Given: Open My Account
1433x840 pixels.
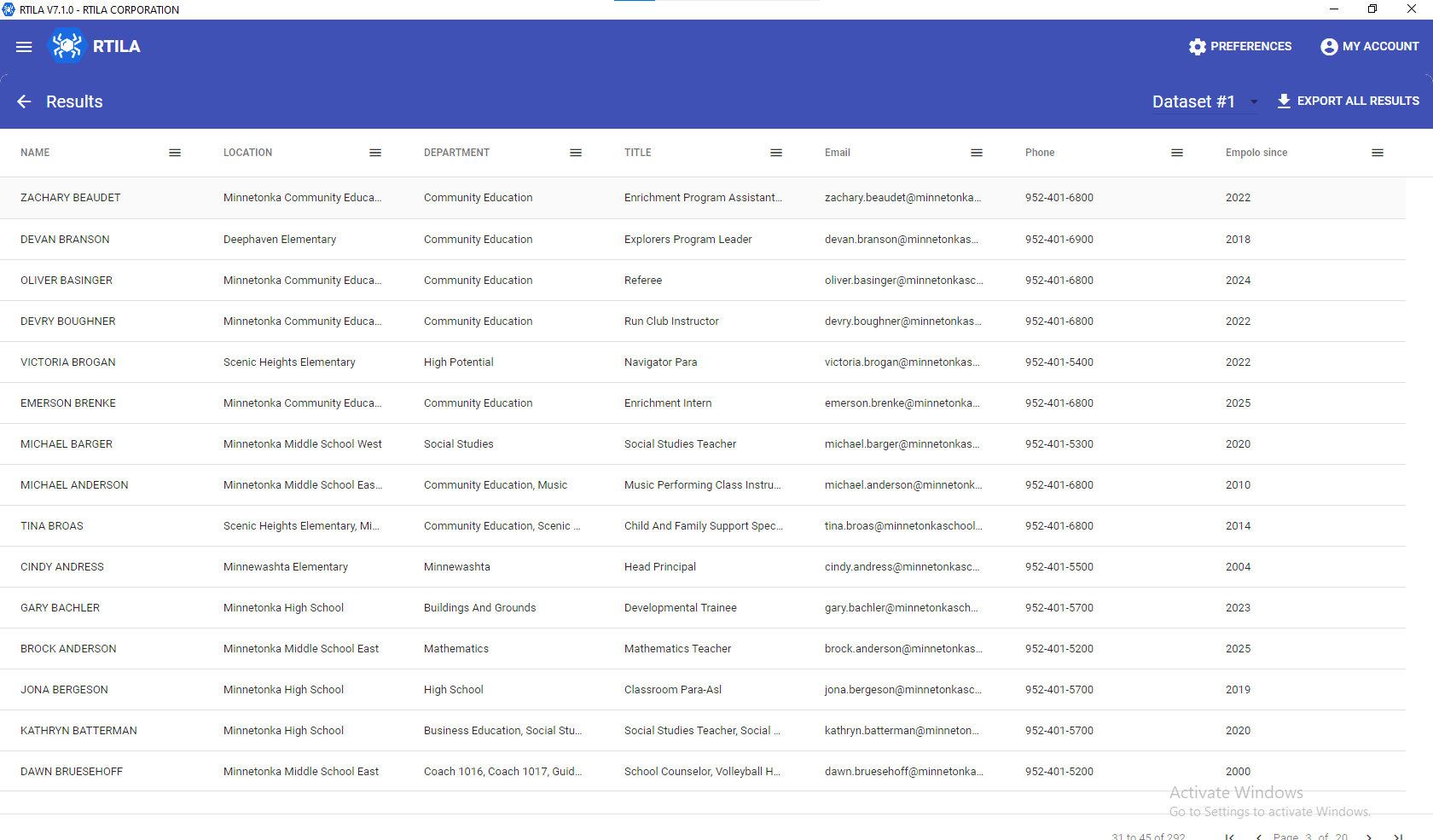Looking at the screenshot, I should tap(1370, 46).
